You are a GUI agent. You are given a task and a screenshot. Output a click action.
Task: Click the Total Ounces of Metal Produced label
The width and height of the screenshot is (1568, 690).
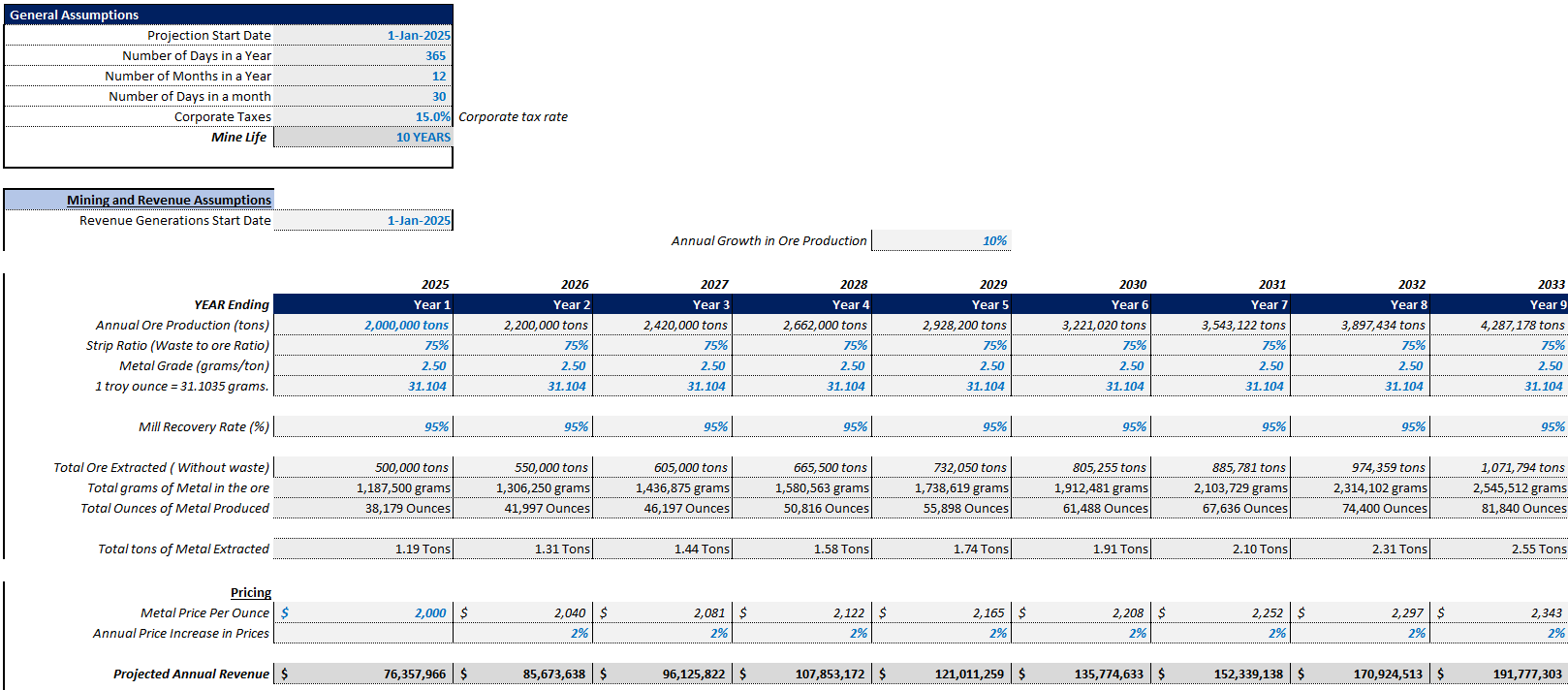[x=174, y=508]
